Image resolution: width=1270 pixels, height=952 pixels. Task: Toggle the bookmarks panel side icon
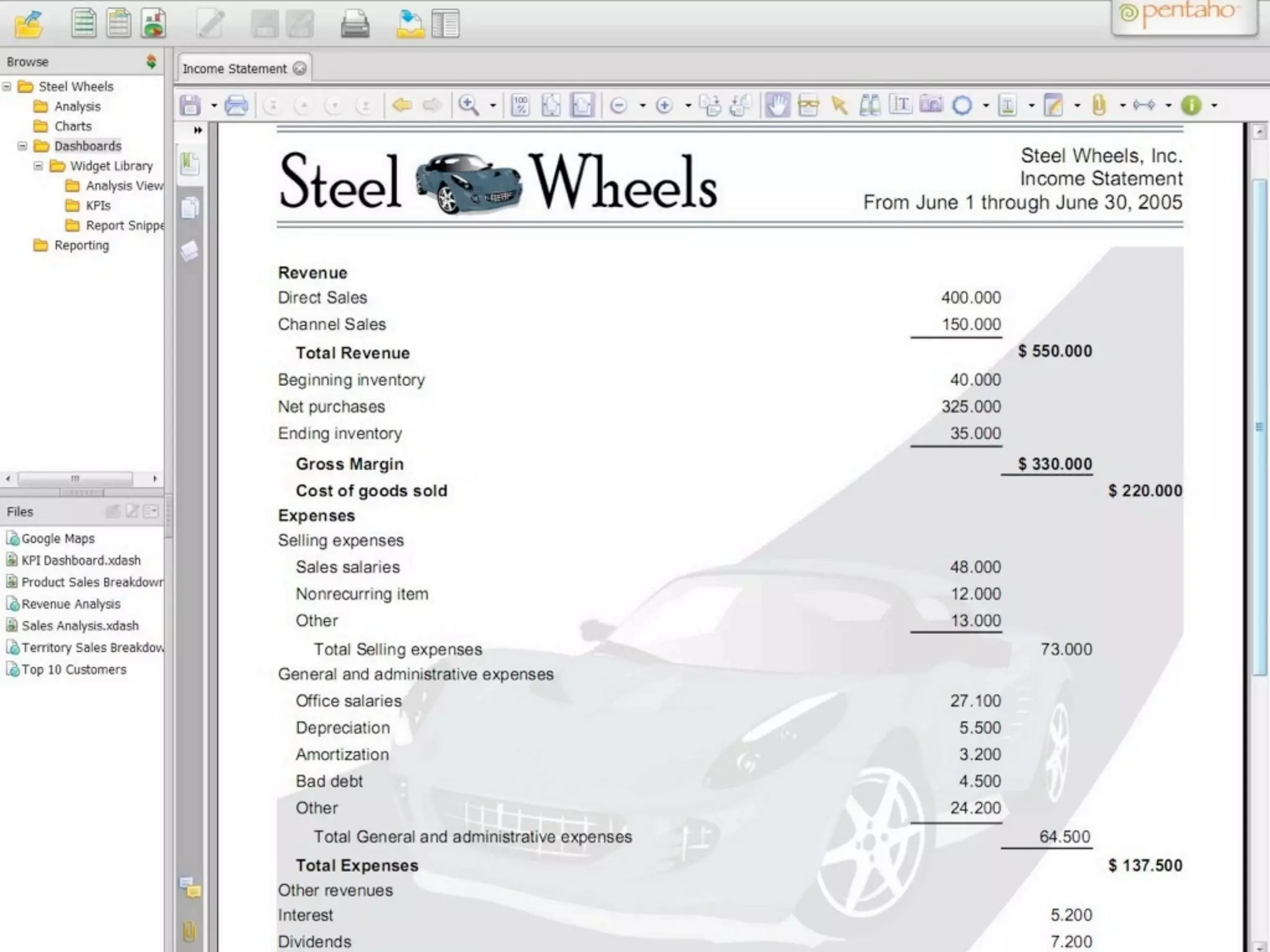pyautogui.click(x=190, y=164)
